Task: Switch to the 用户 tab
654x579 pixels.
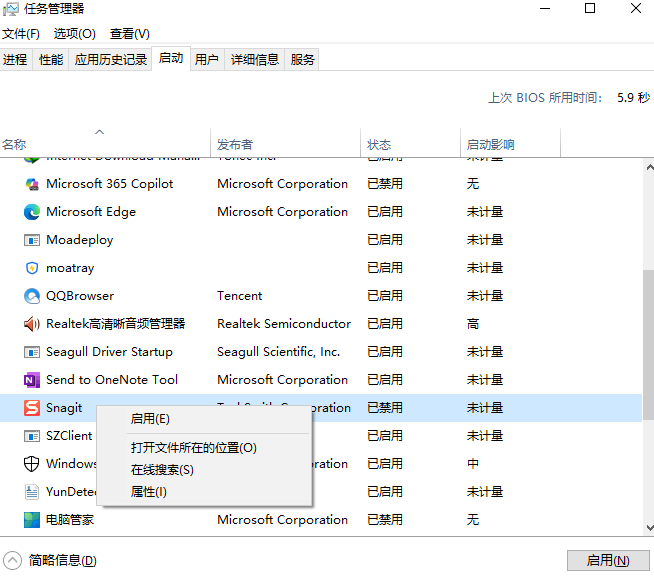Action: tap(207, 59)
